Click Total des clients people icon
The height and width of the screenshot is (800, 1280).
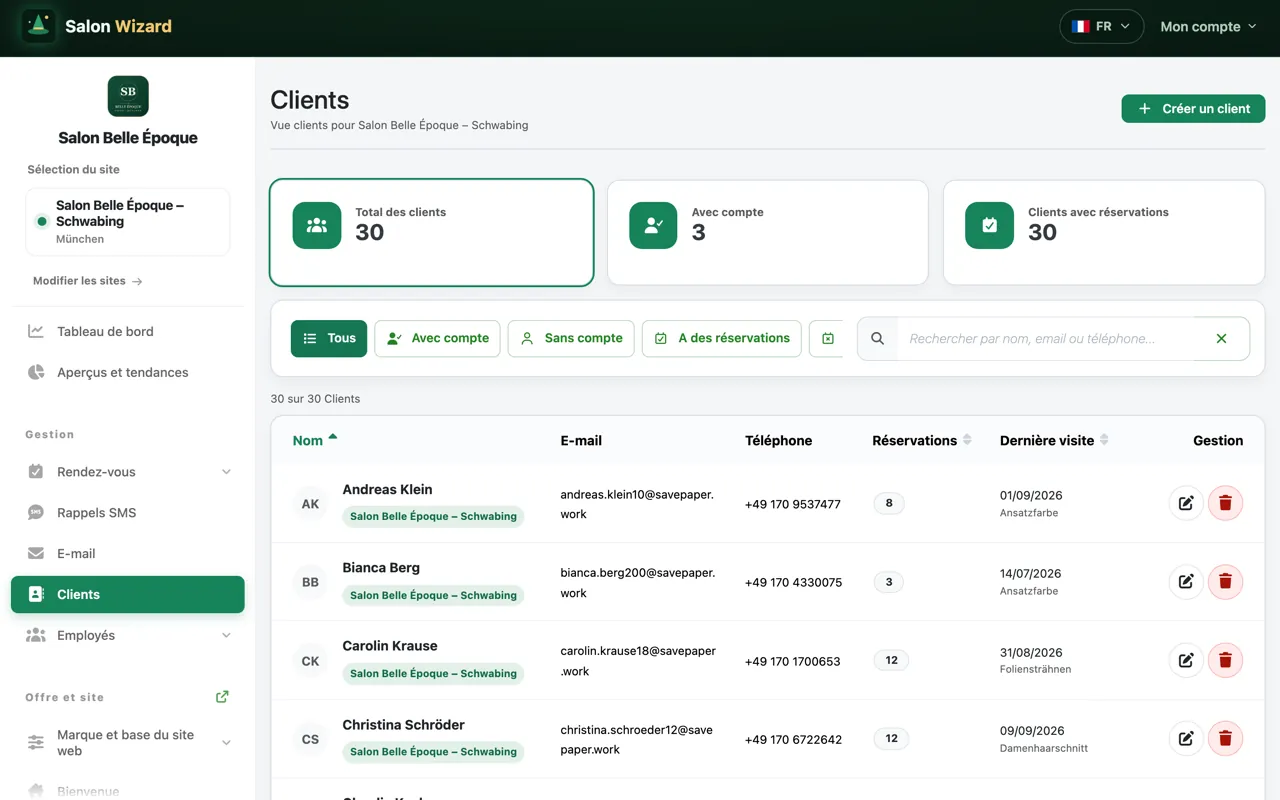(317, 225)
